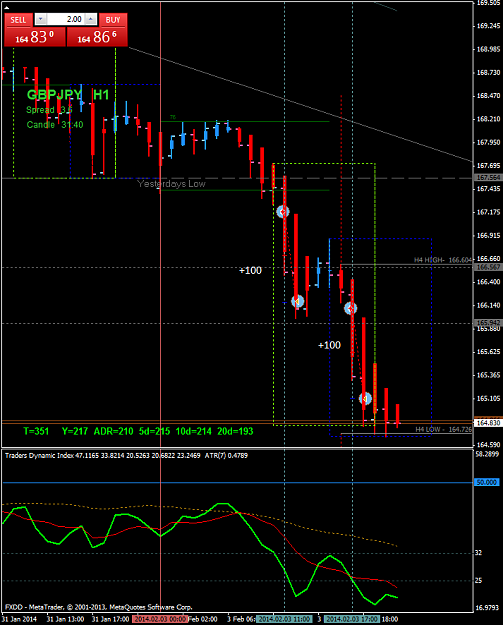503x625 pixels.
Task: Click the 31 Jan 13:00 time axis label
Action: pyautogui.click(x=65, y=619)
